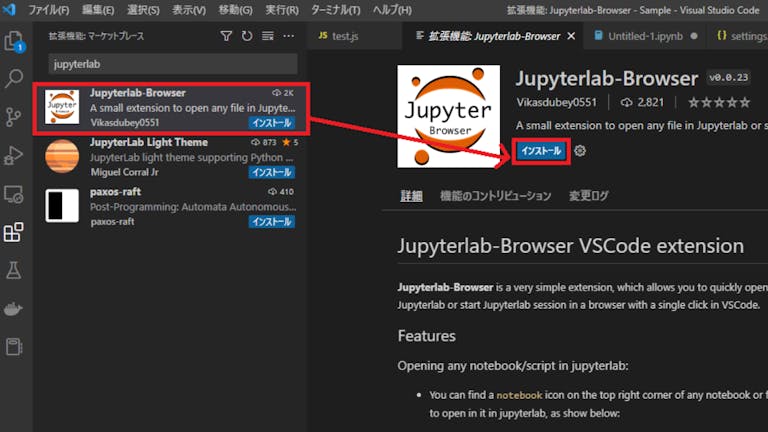
Task: Open the Extensions view icon
Action: tap(14, 232)
